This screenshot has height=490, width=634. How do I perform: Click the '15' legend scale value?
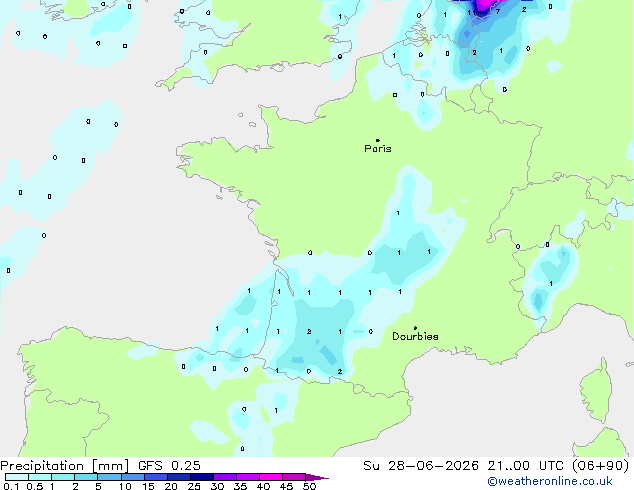[x=148, y=486]
